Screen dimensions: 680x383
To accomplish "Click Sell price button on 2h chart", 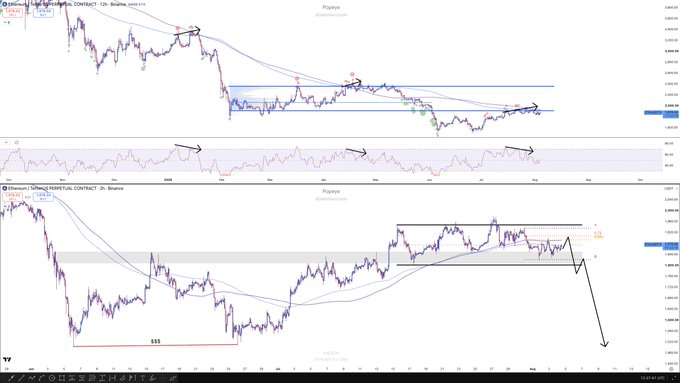I will (x=13, y=197).
